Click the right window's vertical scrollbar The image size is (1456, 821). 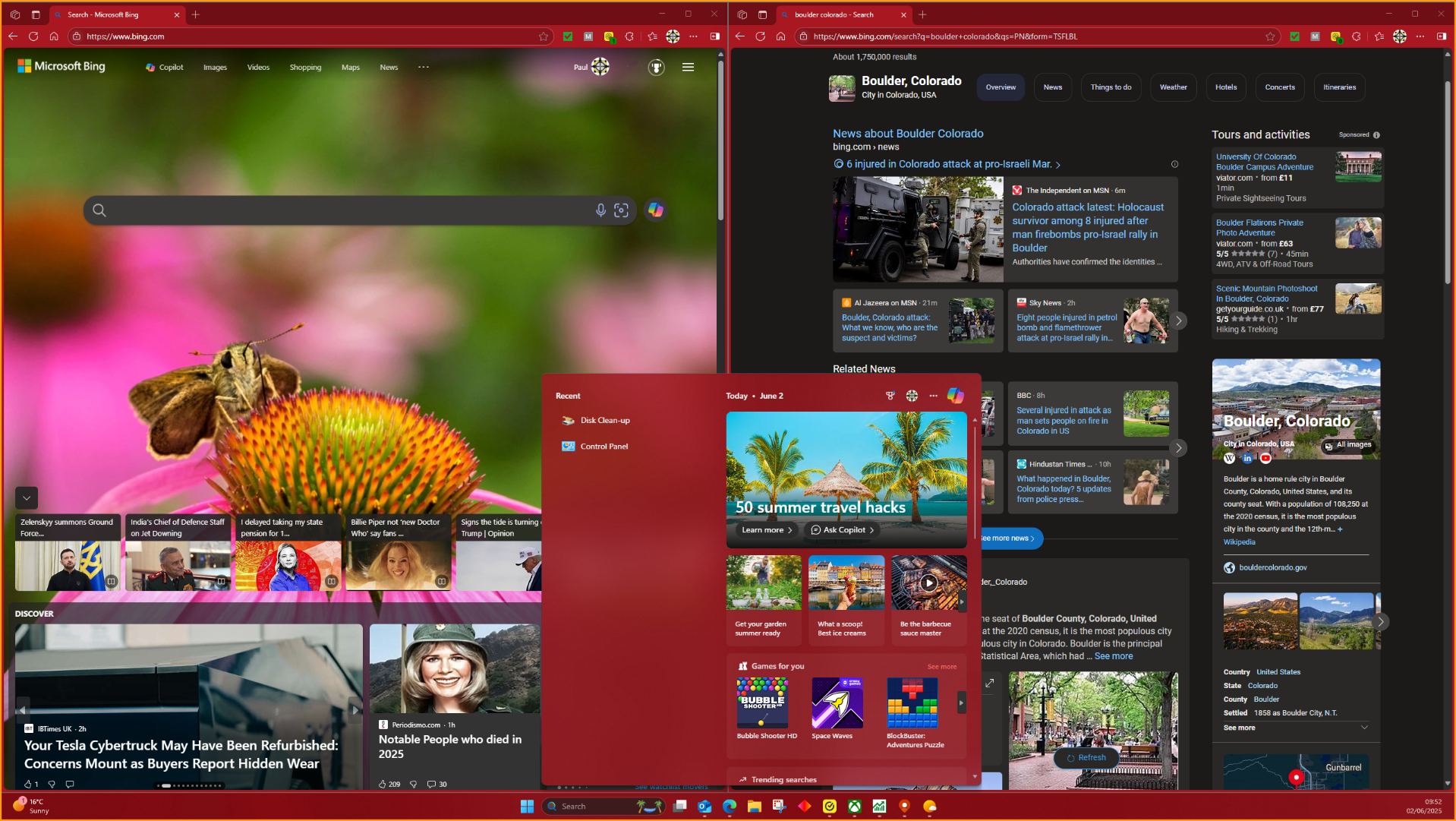point(1448,182)
